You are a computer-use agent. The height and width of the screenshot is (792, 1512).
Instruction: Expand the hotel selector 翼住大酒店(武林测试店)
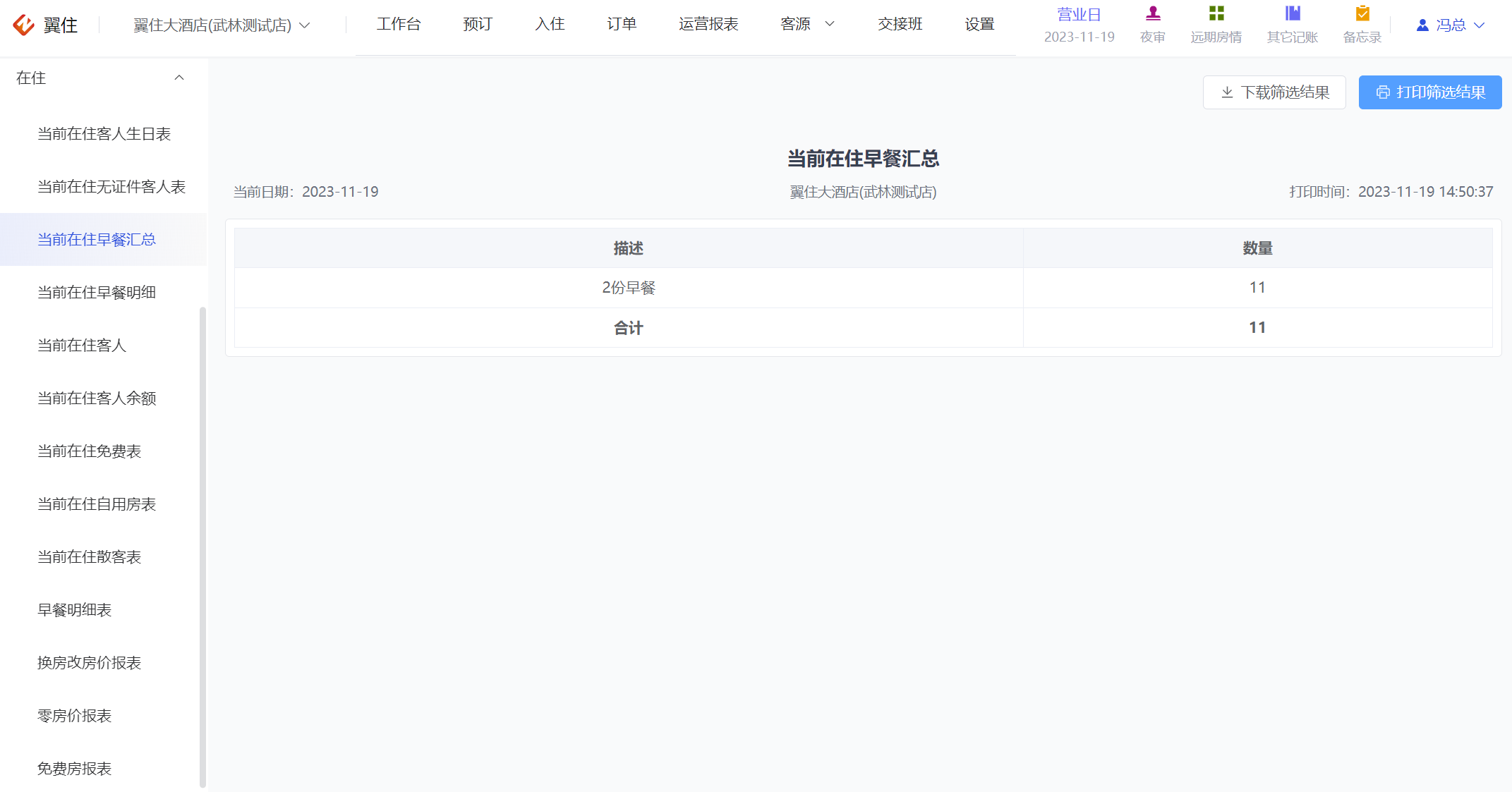pos(222,25)
